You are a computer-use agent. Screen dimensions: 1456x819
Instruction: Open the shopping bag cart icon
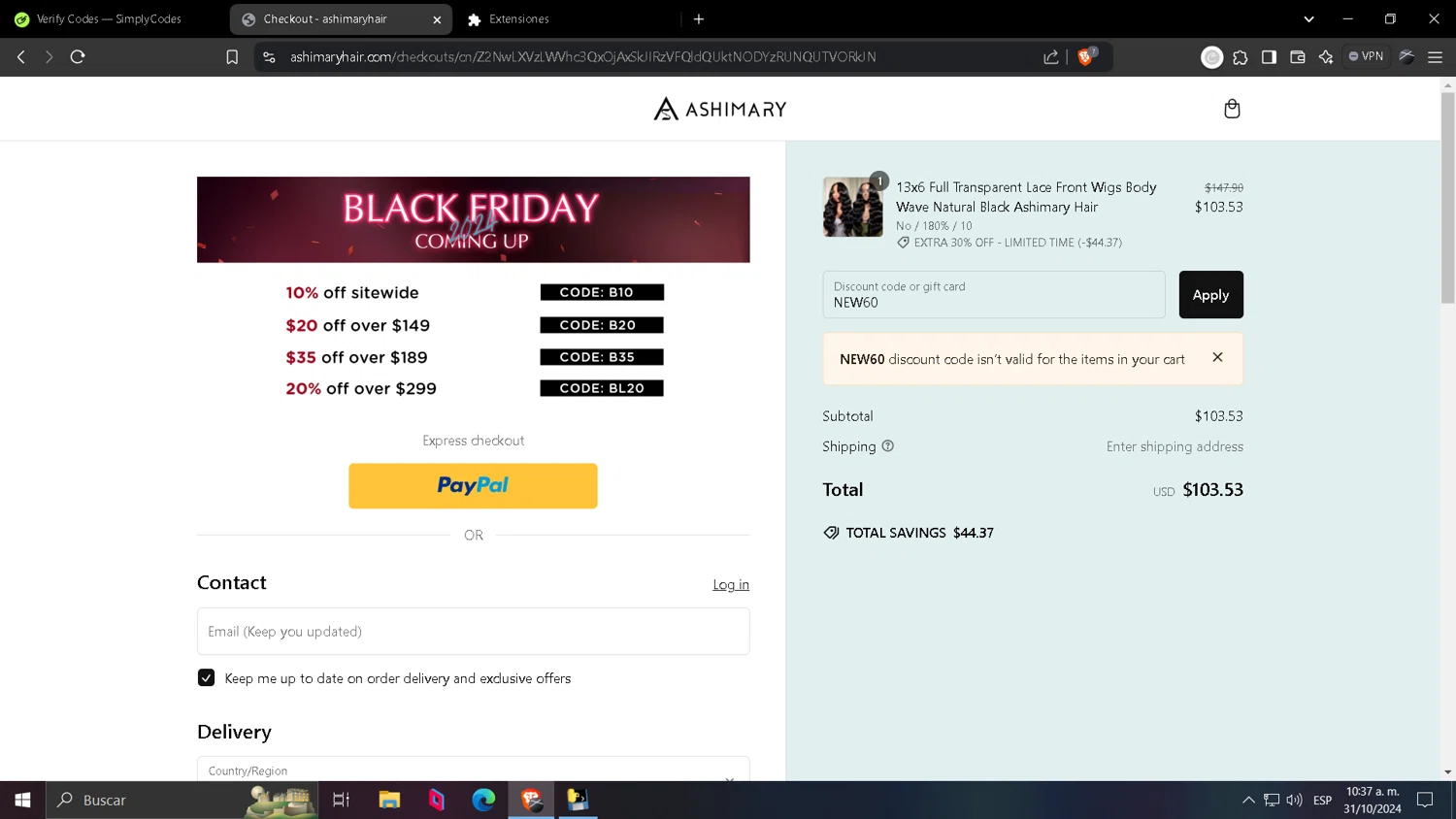[x=1232, y=109]
